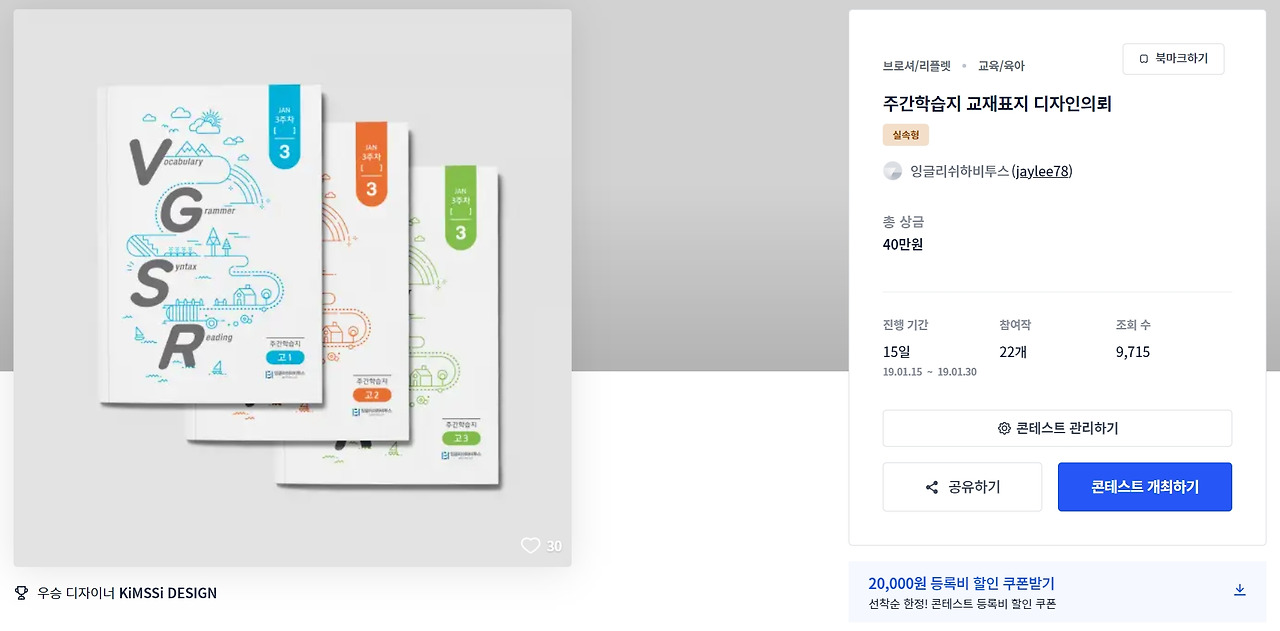Click the 주간학습지 교재표지 디자인의뢰 title
Screen dimensions: 1280x631
pos(997,104)
